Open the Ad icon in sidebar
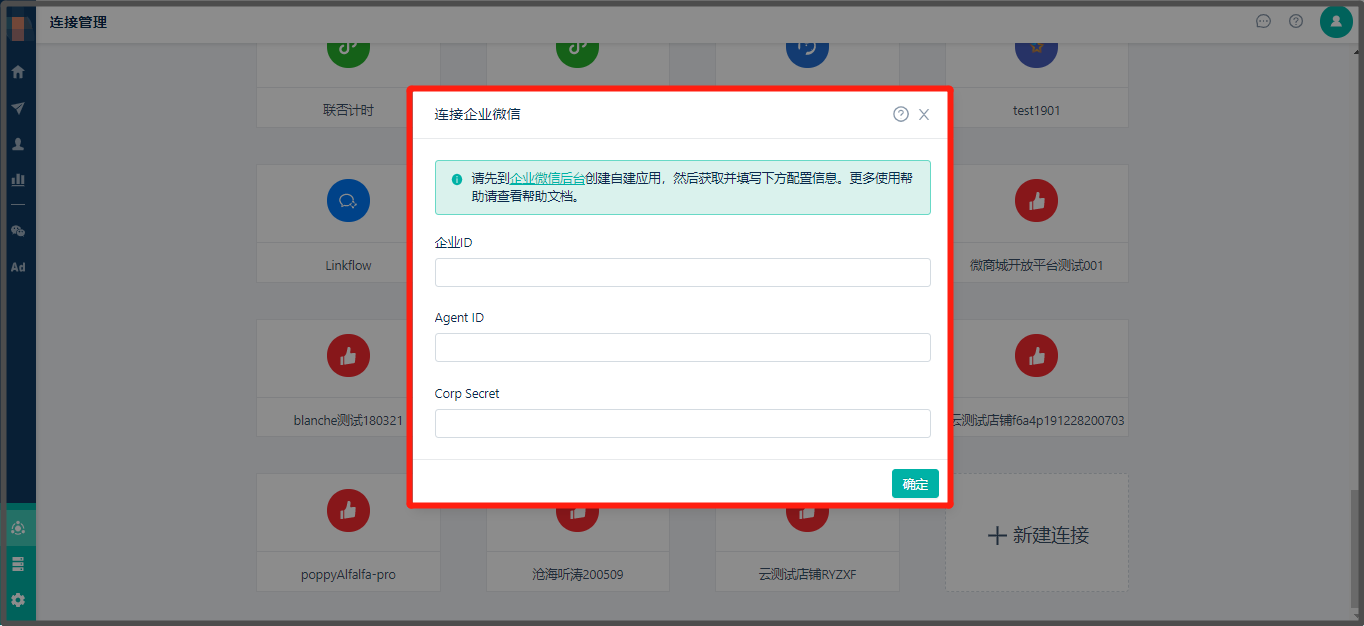 click(18, 267)
